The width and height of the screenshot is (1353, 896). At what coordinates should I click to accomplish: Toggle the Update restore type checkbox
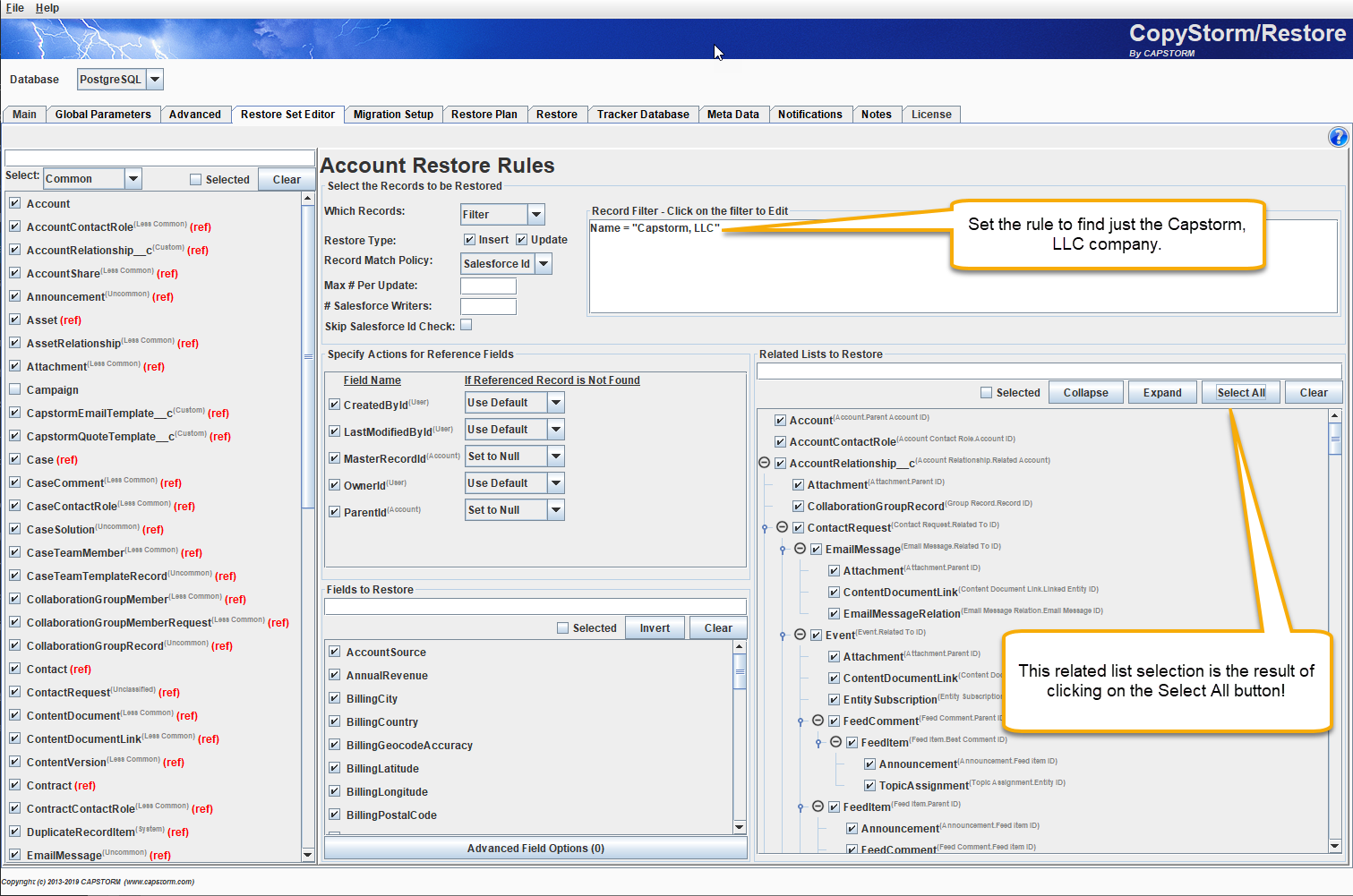click(521, 240)
